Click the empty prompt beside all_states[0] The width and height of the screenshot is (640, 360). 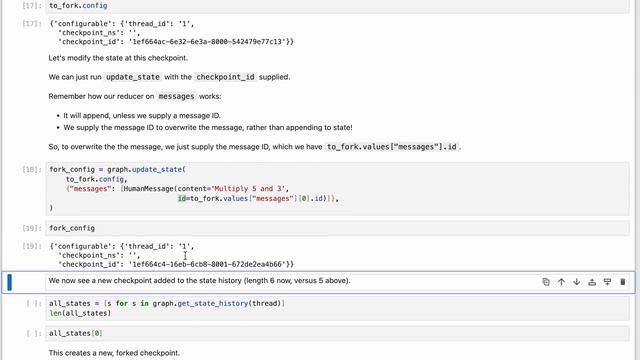click(33, 333)
